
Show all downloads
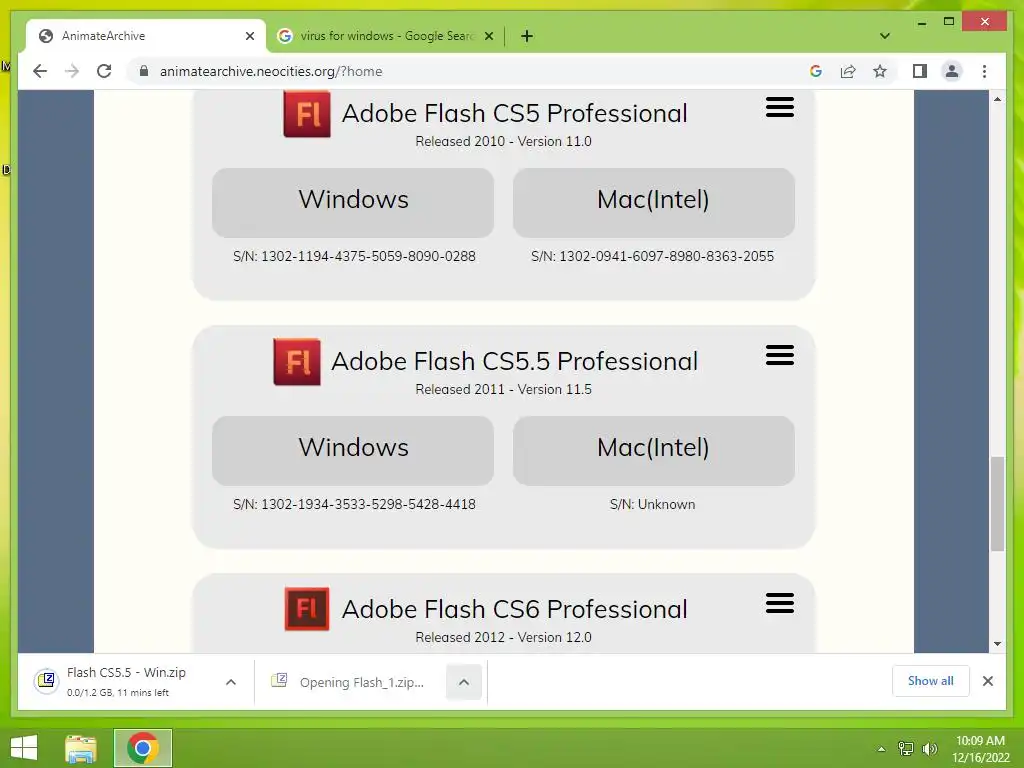click(931, 681)
